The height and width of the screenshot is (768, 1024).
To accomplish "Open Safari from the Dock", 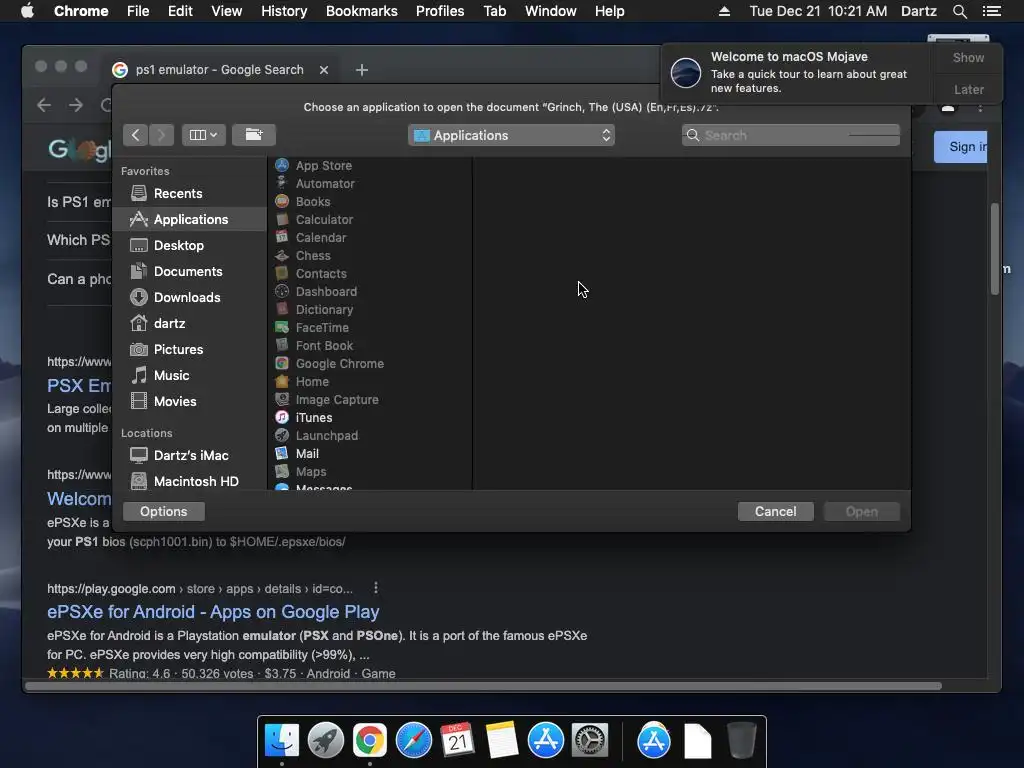I will pos(413,741).
